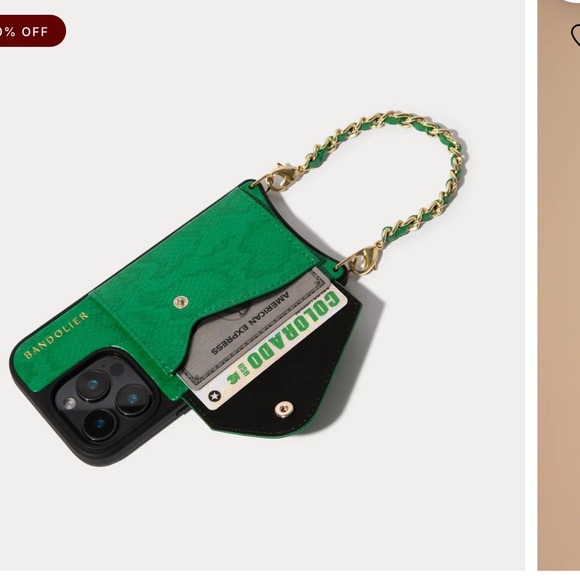Click the lower gold lobster clasp

click(361, 260)
